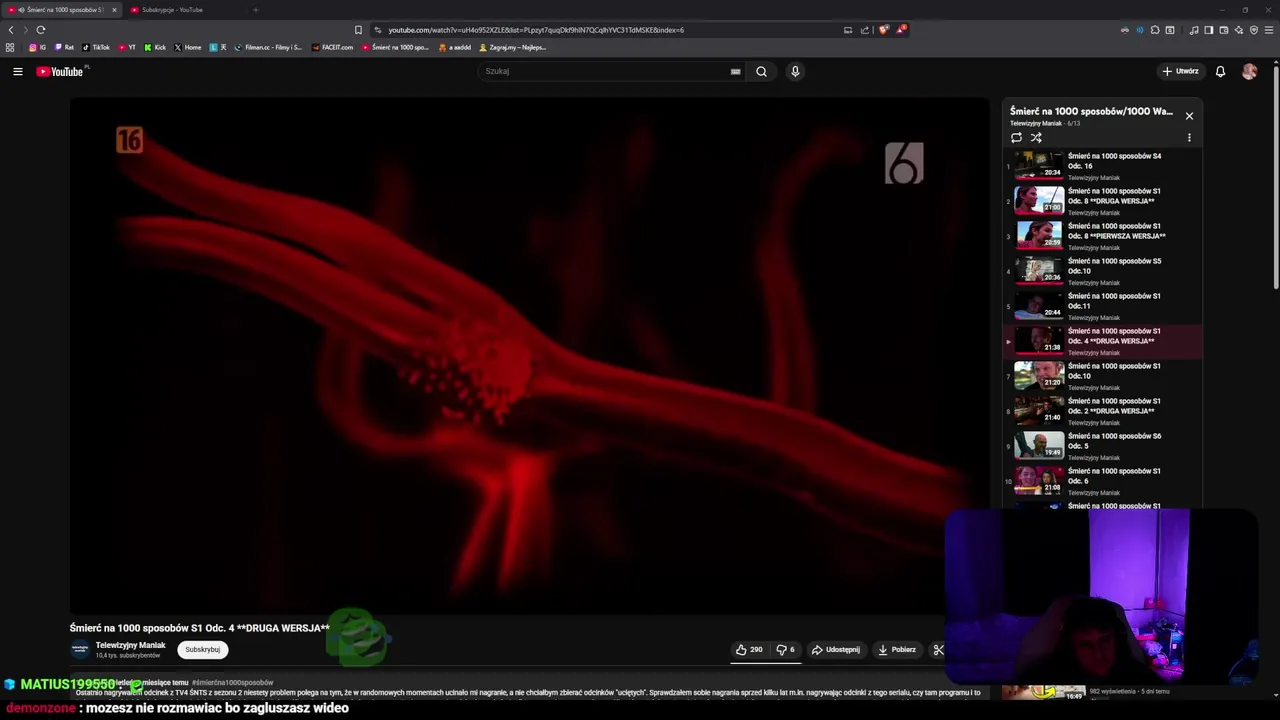Bookmark this page with the address bar icon

358,30
